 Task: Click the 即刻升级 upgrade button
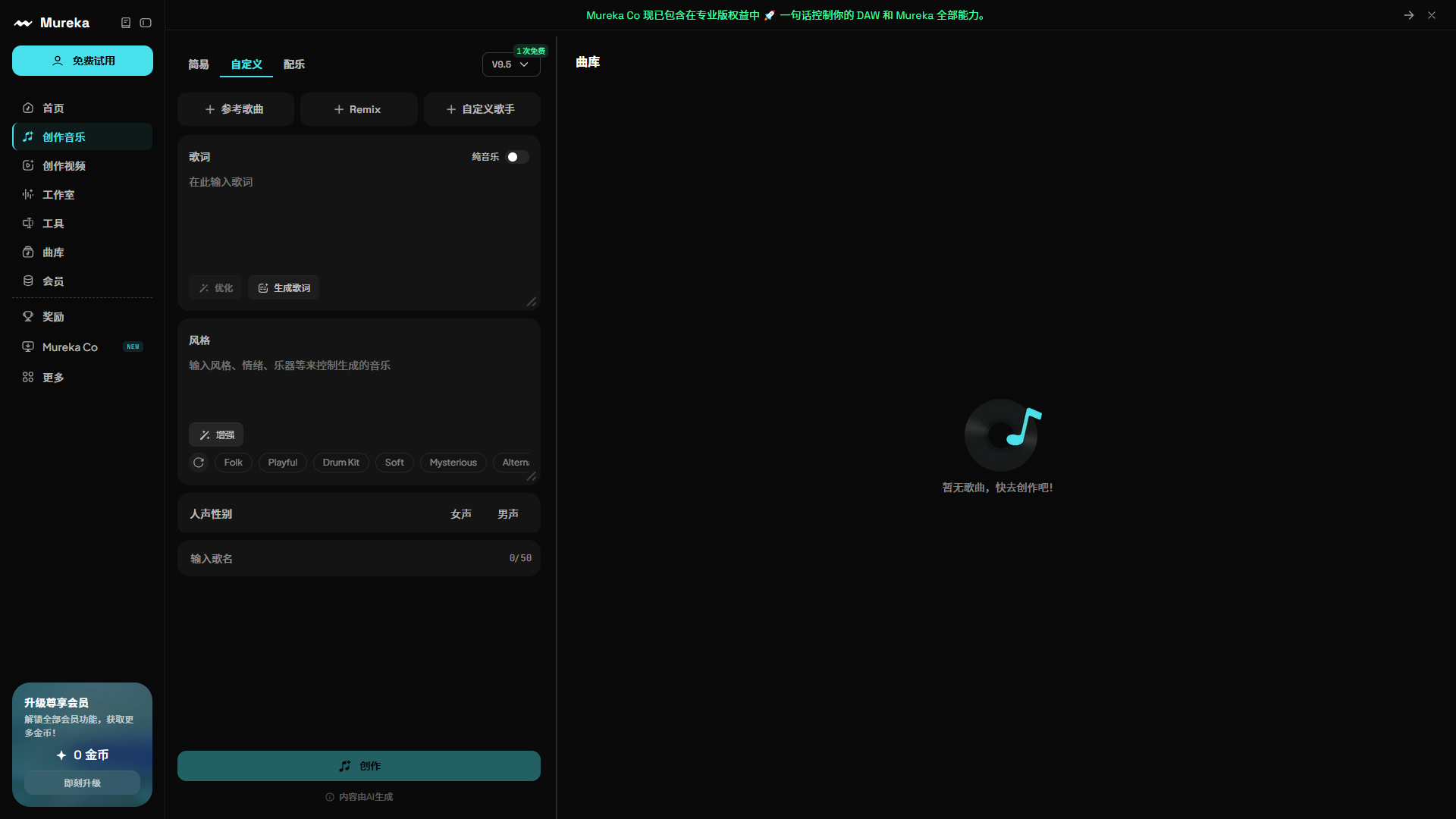point(82,783)
